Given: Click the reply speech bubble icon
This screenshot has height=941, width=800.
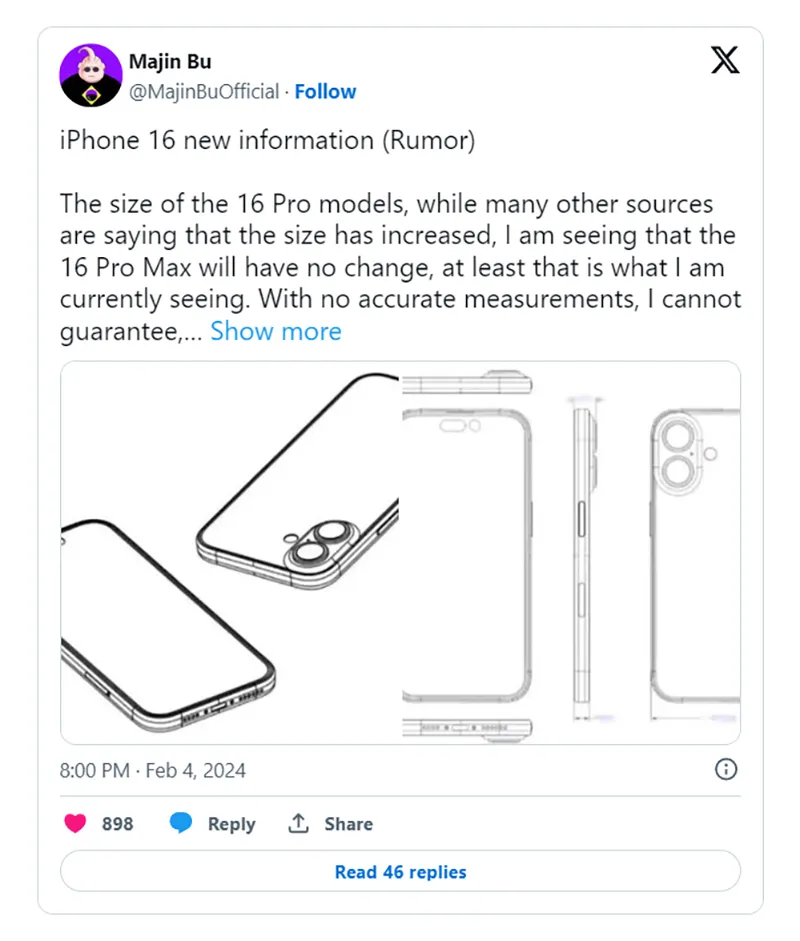Looking at the screenshot, I should (x=181, y=824).
